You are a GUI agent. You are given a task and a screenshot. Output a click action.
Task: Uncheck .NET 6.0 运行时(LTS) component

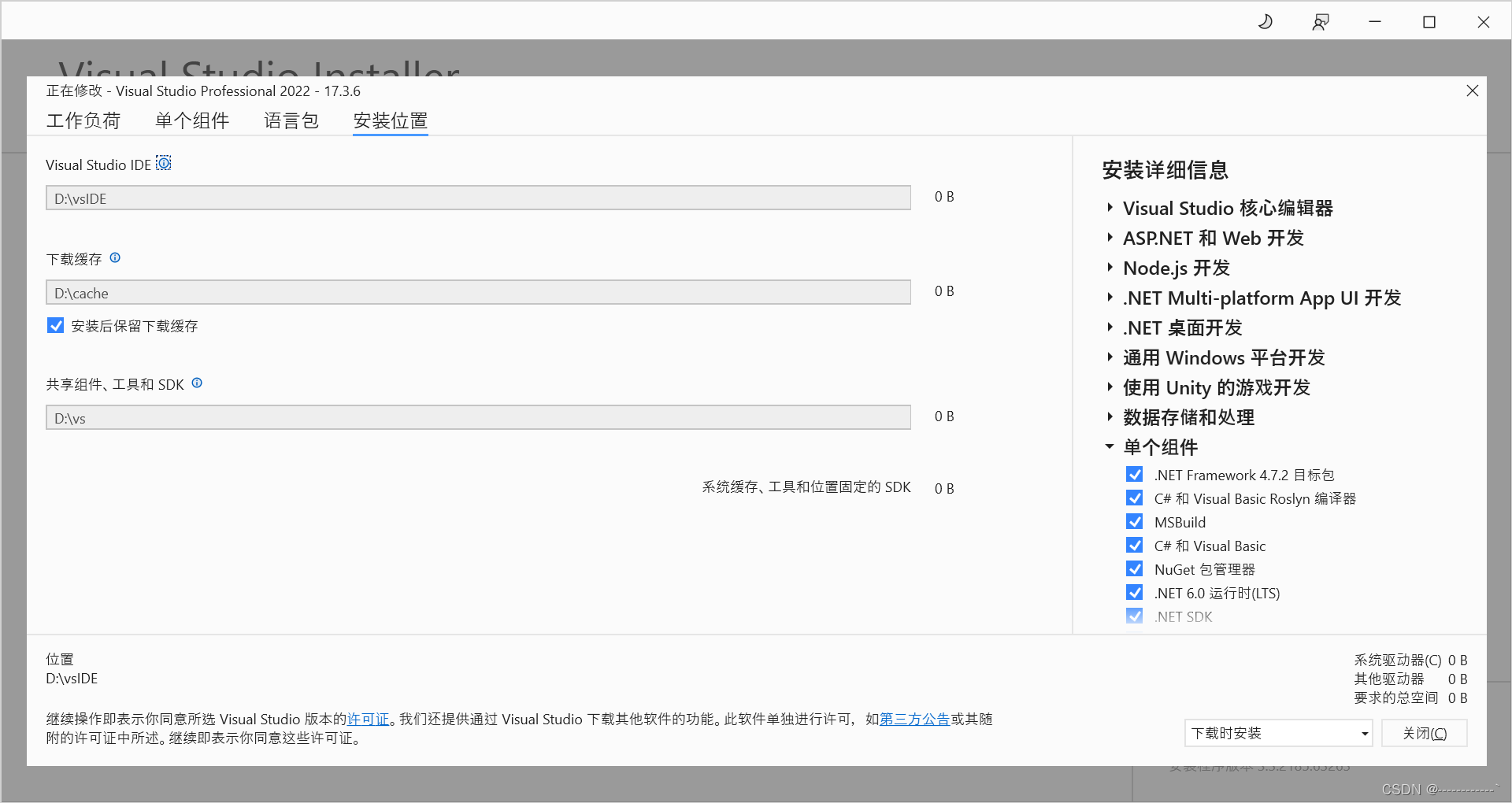(x=1135, y=592)
